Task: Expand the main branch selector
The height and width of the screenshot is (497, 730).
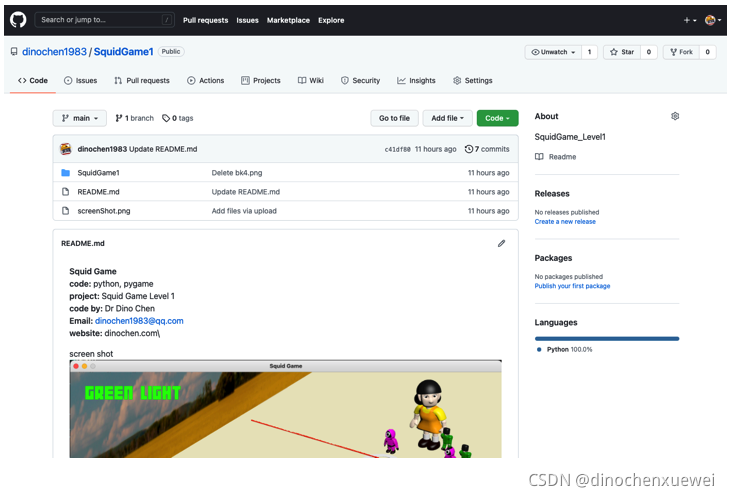Action: [80, 118]
